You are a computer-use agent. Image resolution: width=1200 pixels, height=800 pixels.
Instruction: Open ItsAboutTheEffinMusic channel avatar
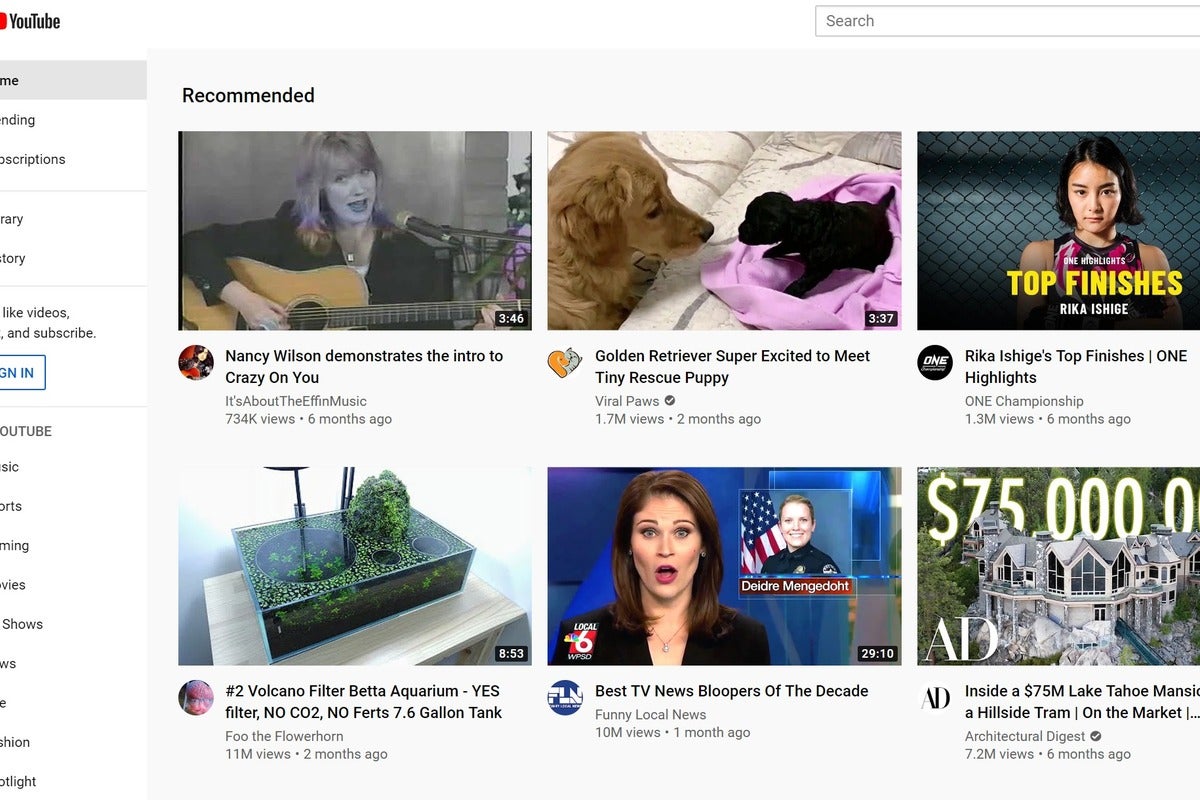pos(196,362)
